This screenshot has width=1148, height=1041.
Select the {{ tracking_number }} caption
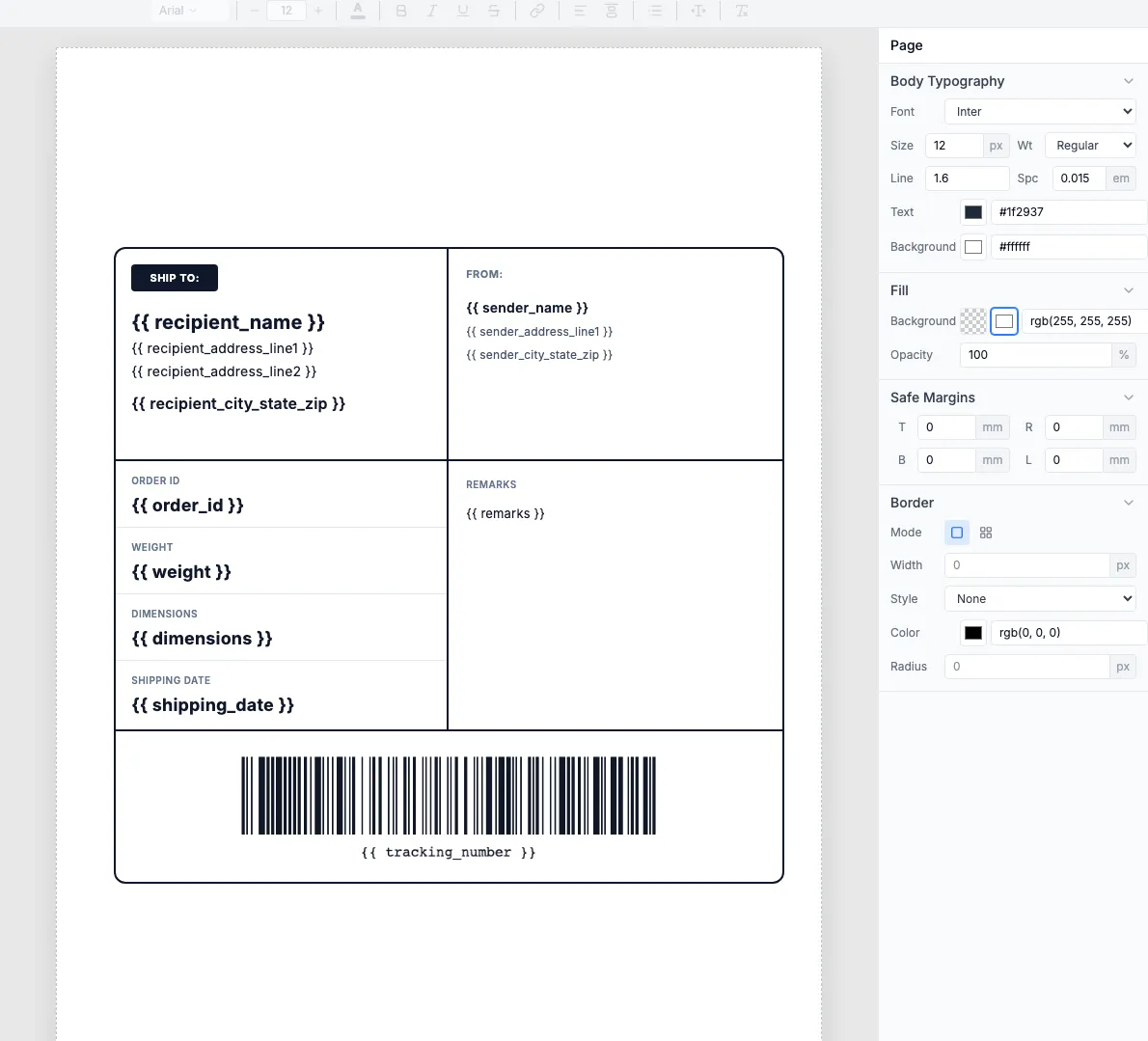coord(449,852)
